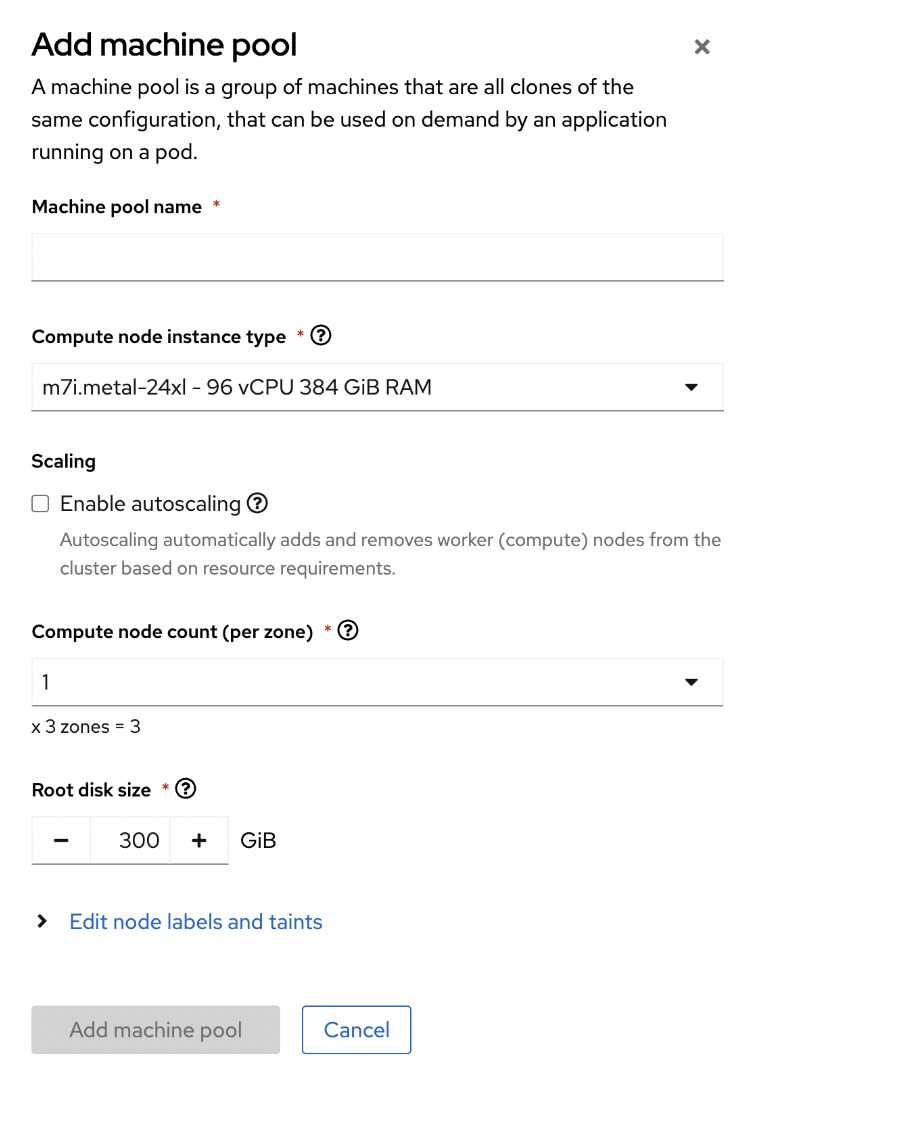Click the plus icon to increase disk size
Screen dimensions: 920x1132
pos(199,840)
